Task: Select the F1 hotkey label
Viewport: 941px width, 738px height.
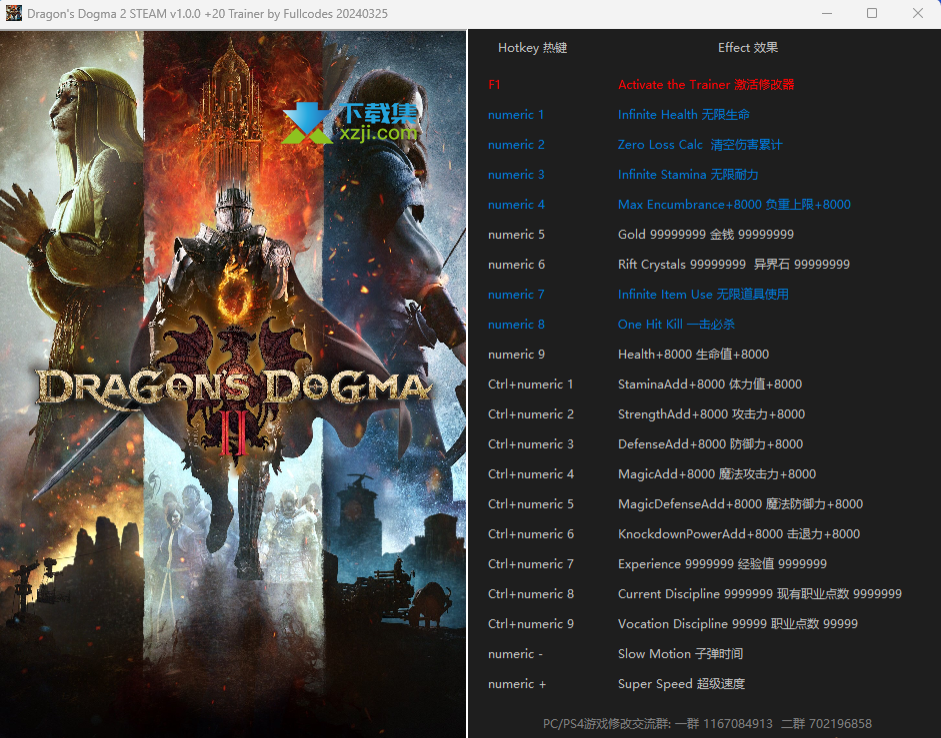Action: (x=494, y=85)
